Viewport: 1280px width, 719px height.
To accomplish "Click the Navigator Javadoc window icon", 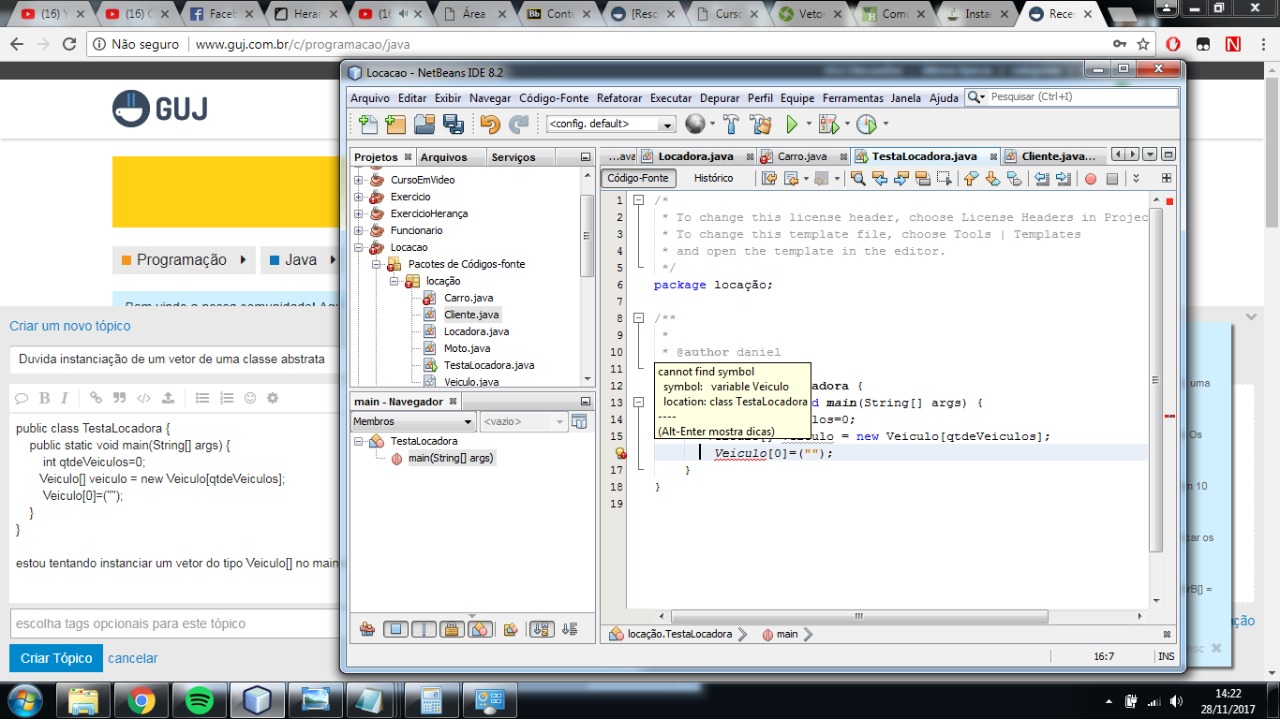I will tap(578, 422).
